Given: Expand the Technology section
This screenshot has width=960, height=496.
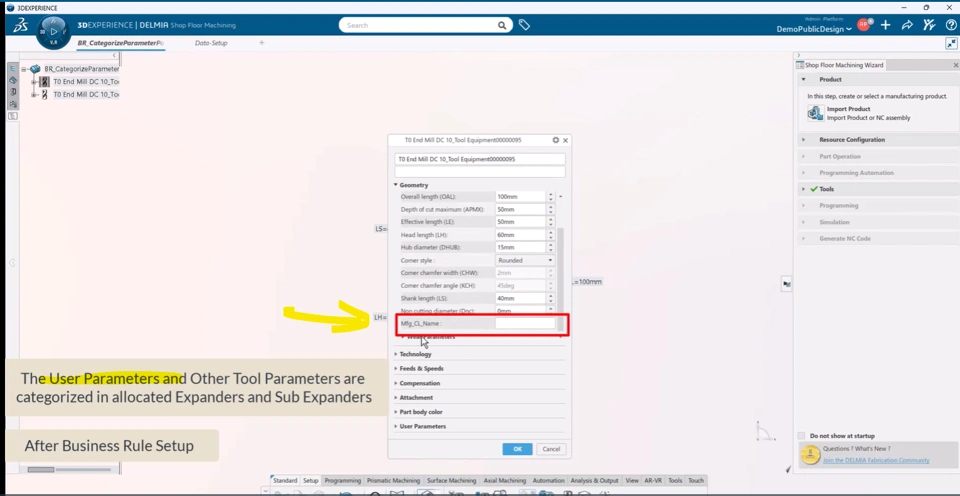Looking at the screenshot, I should tap(396, 354).
